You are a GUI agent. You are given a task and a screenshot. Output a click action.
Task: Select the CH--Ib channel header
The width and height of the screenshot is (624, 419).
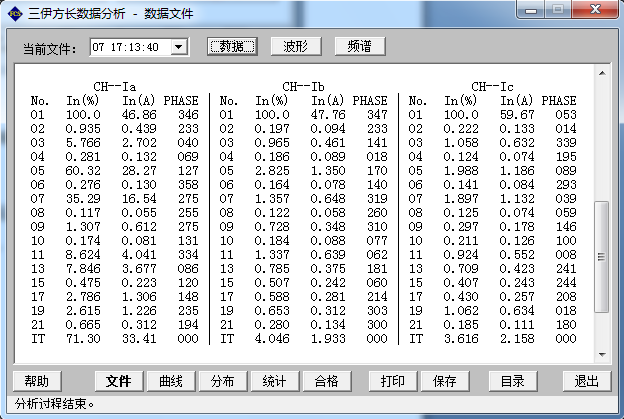pyautogui.click(x=303, y=87)
